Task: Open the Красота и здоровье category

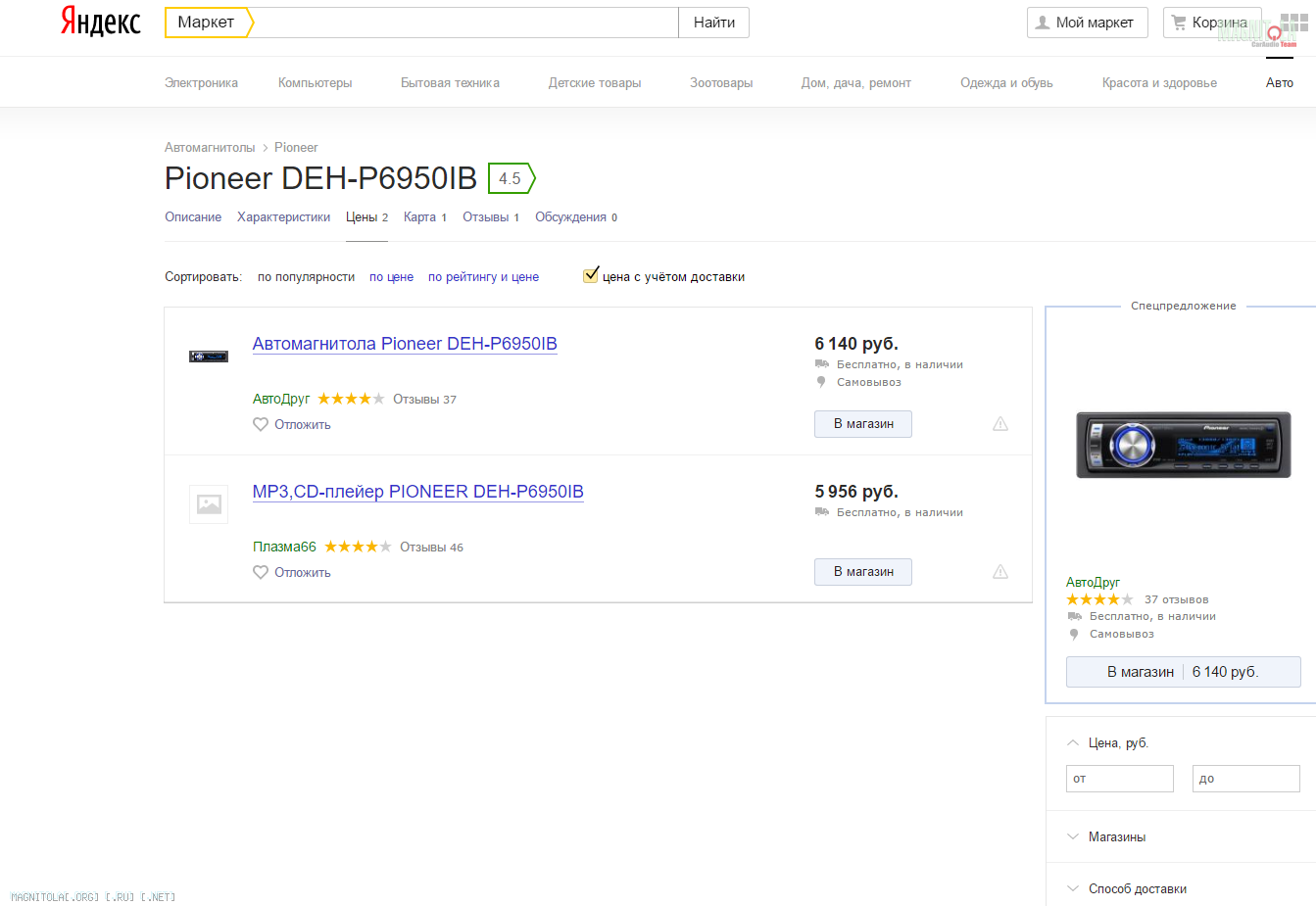Action: point(1159,83)
